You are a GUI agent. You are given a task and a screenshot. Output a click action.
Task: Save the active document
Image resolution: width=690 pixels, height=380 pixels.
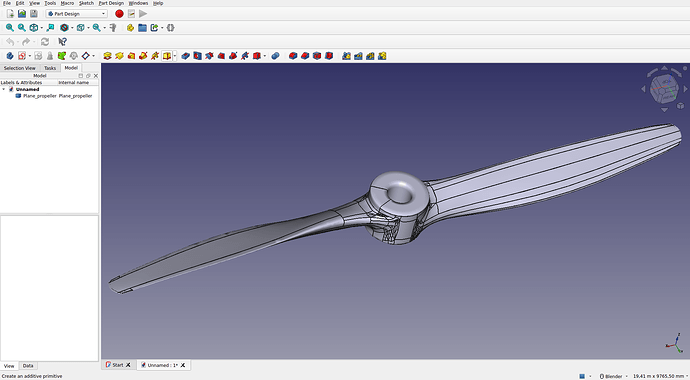coord(33,14)
